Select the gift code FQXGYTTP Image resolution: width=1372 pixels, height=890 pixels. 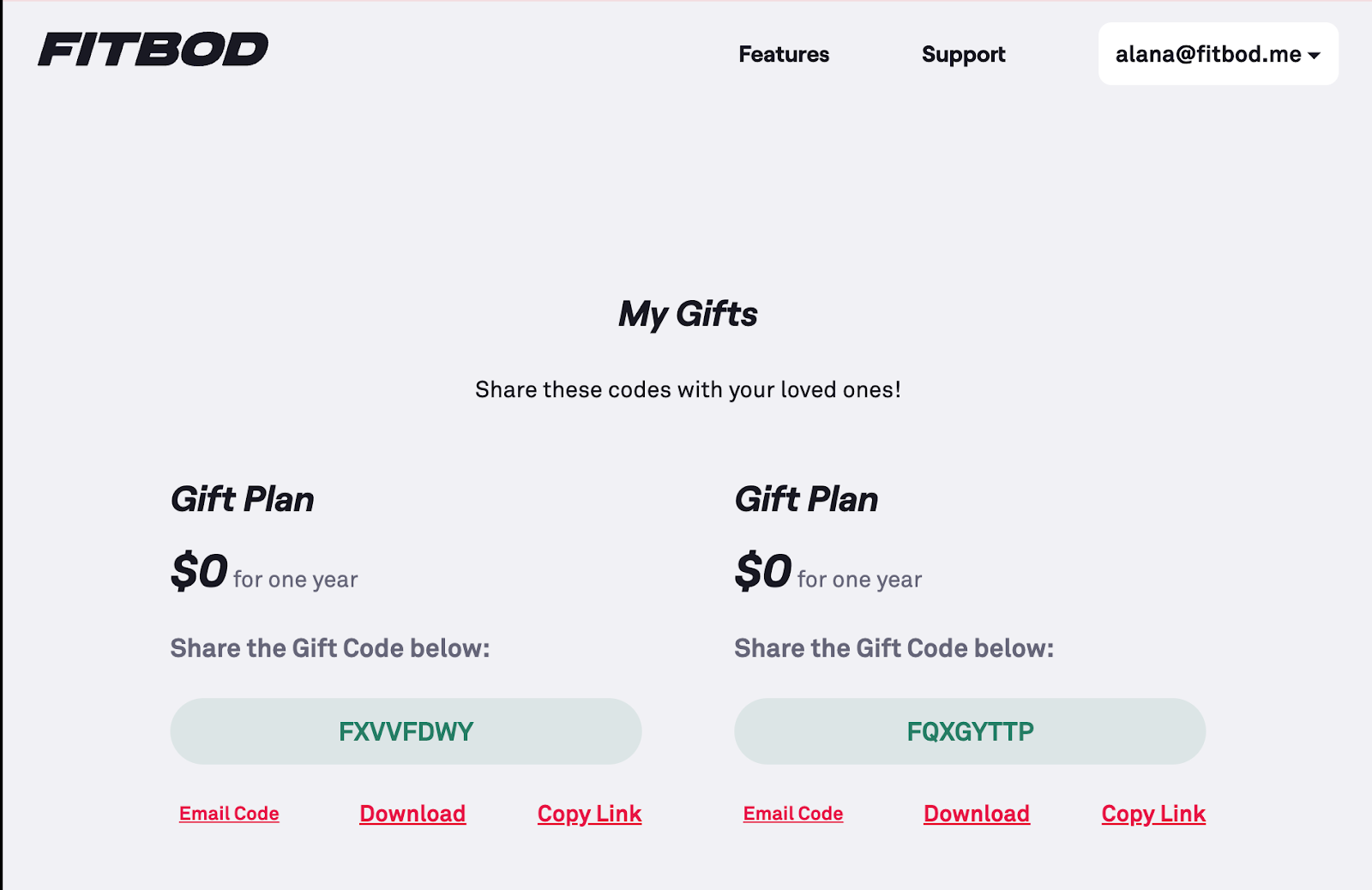[x=969, y=731]
